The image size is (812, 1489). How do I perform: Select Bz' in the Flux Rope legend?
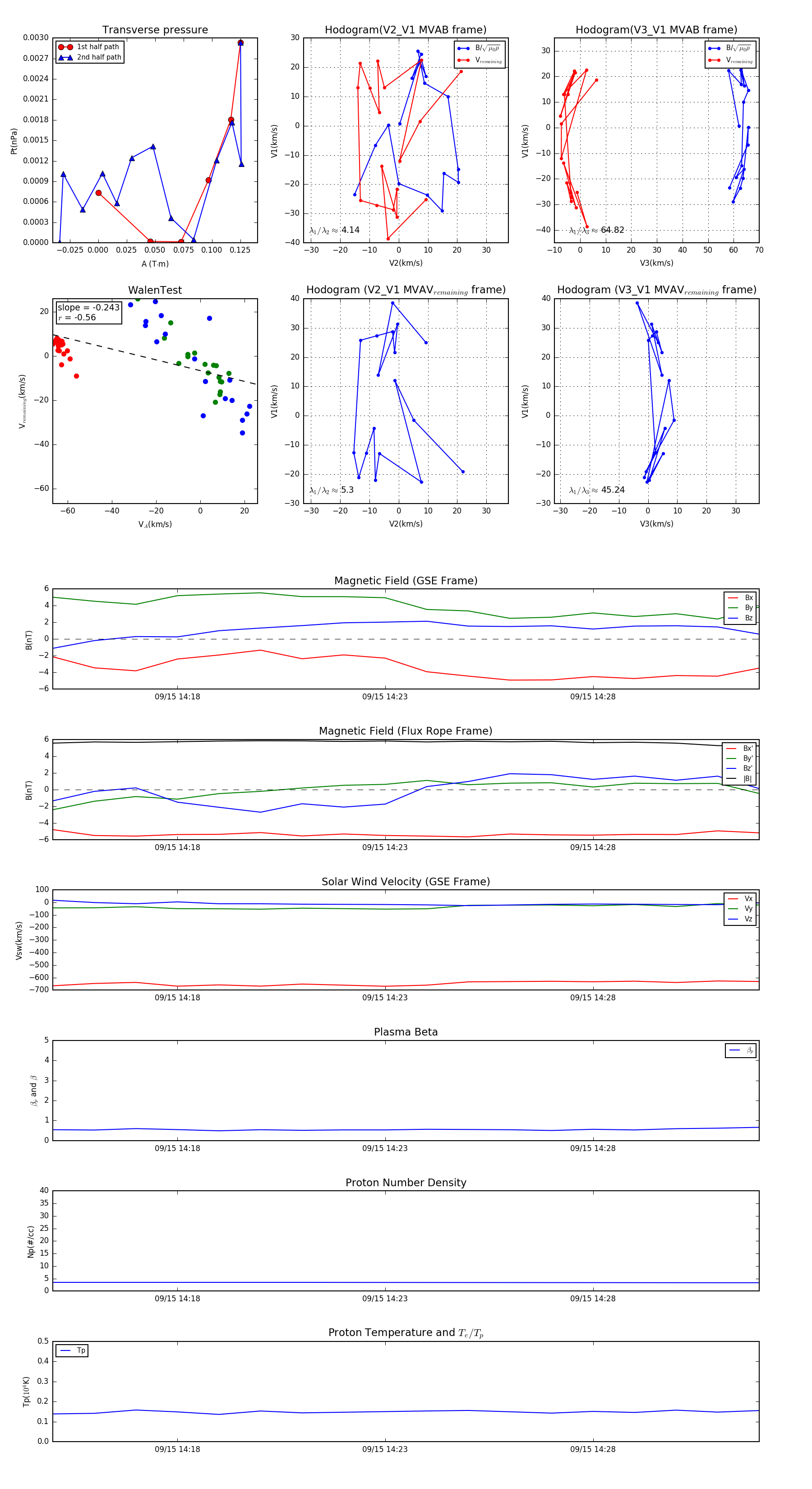740,768
